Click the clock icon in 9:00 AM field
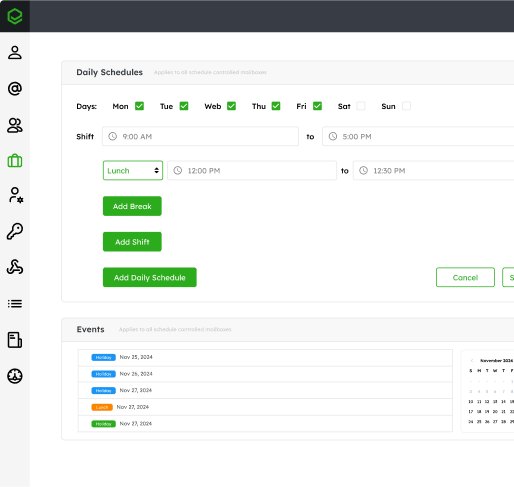 tap(113, 136)
